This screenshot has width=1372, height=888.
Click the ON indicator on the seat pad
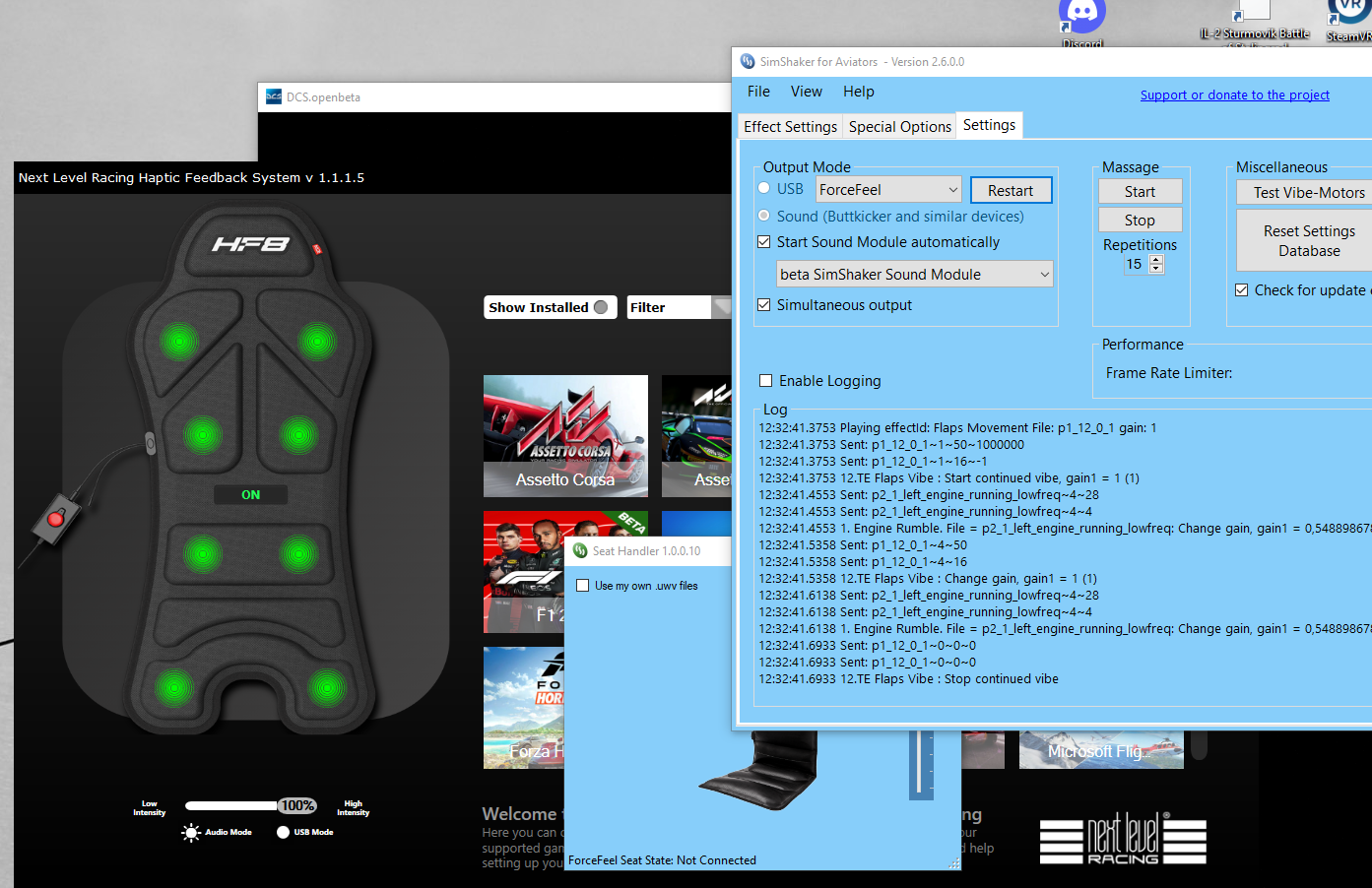pyautogui.click(x=251, y=495)
